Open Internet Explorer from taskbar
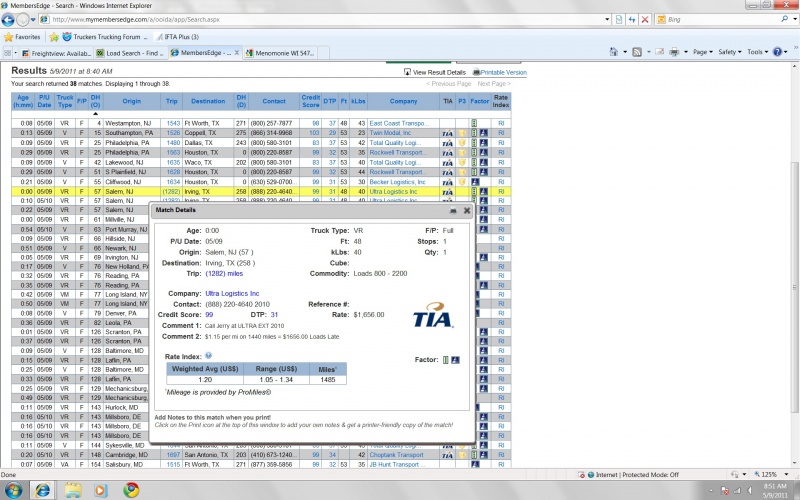This screenshot has width=800, height=500. pos(43,490)
